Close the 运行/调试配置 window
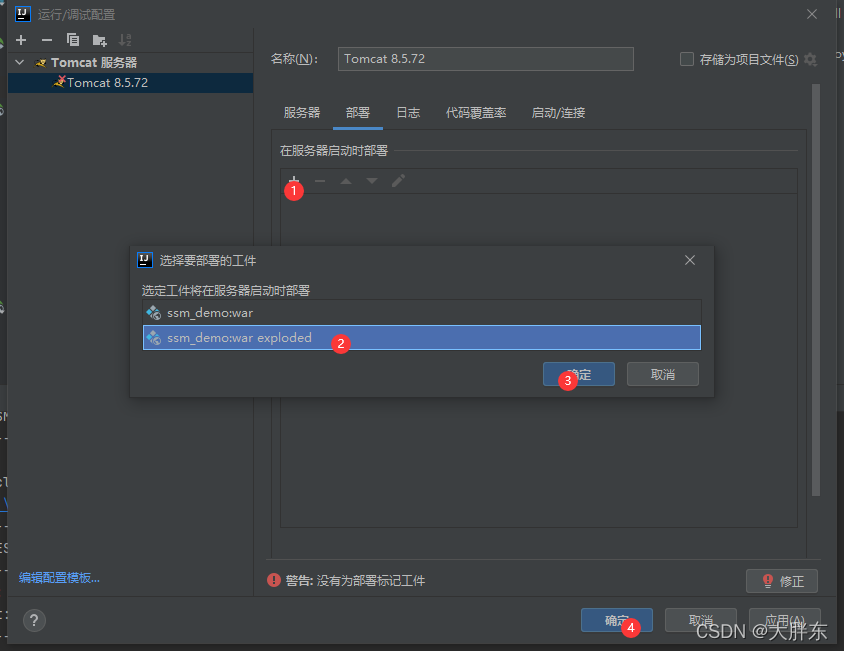Image resolution: width=844 pixels, height=651 pixels. (812, 14)
